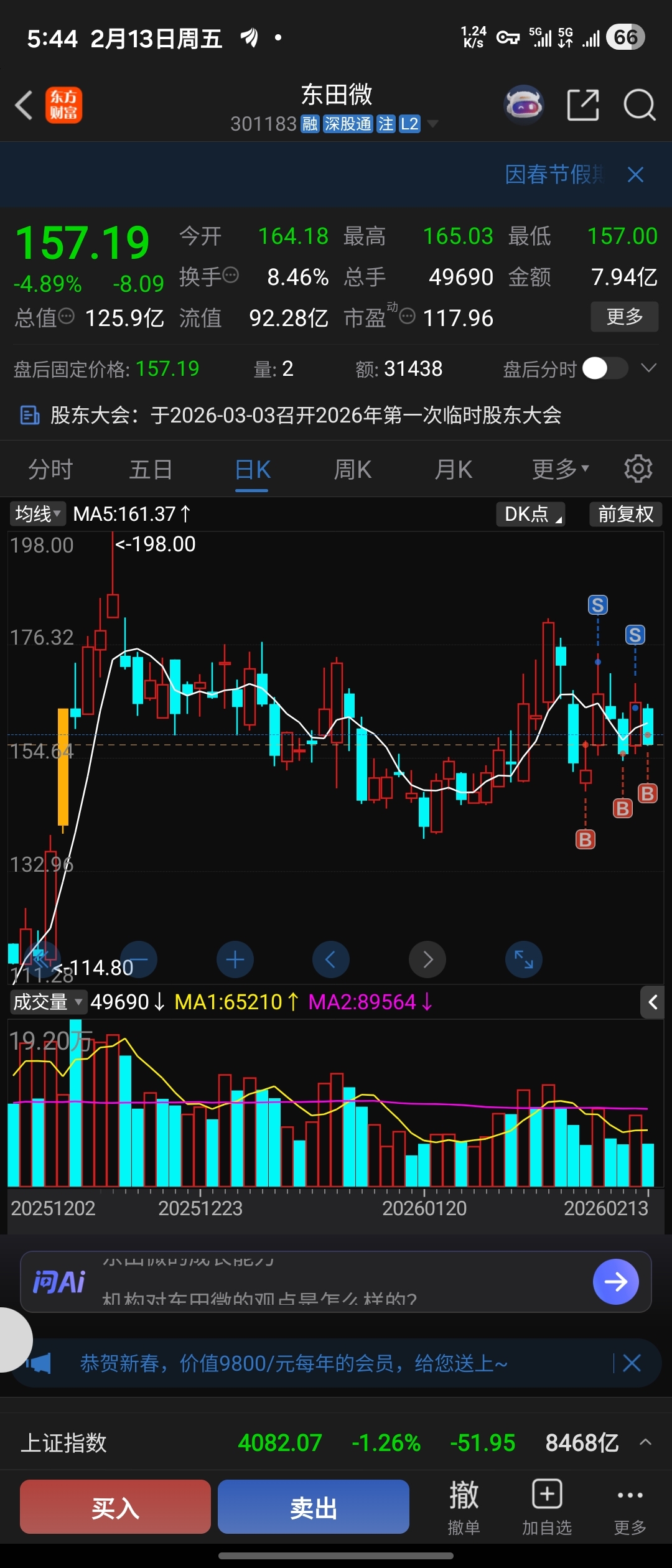This screenshot has width=672, height=1568.
Task: Tap the top S sell marker
Action: coord(598,605)
